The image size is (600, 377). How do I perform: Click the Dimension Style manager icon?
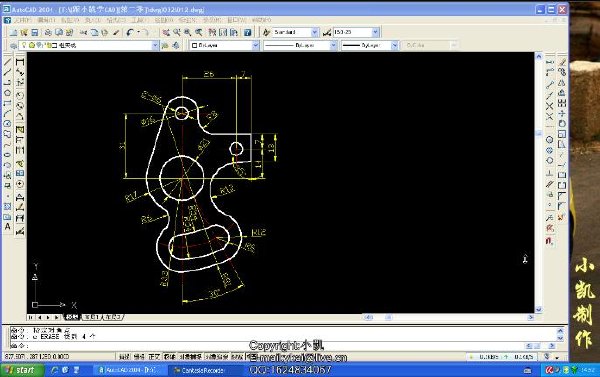tap(327, 33)
